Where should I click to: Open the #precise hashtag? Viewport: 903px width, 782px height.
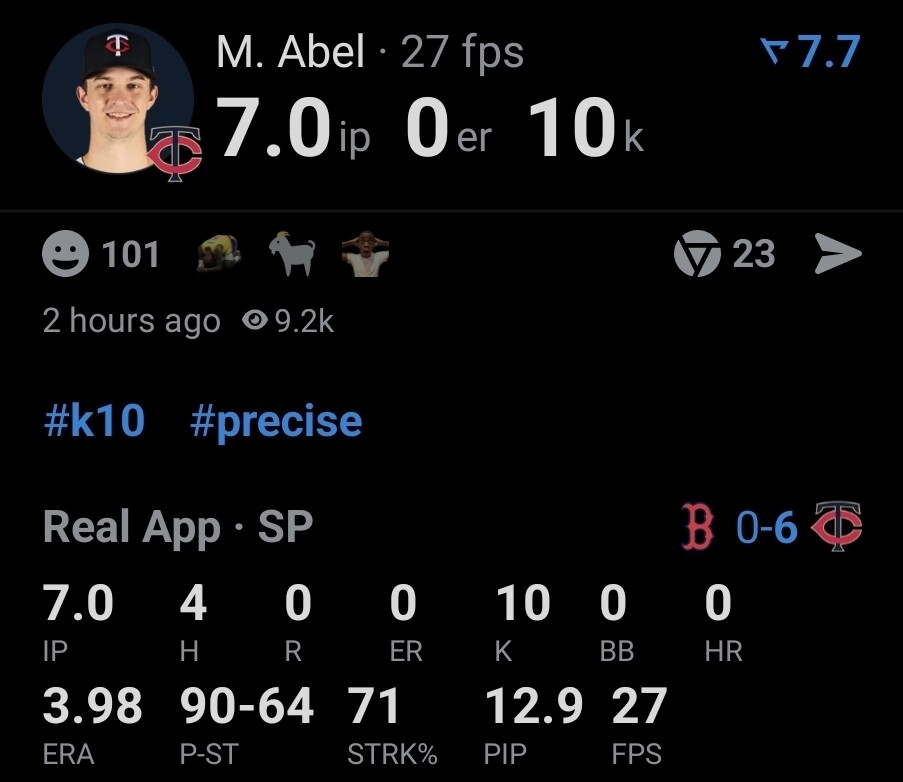[x=276, y=423]
